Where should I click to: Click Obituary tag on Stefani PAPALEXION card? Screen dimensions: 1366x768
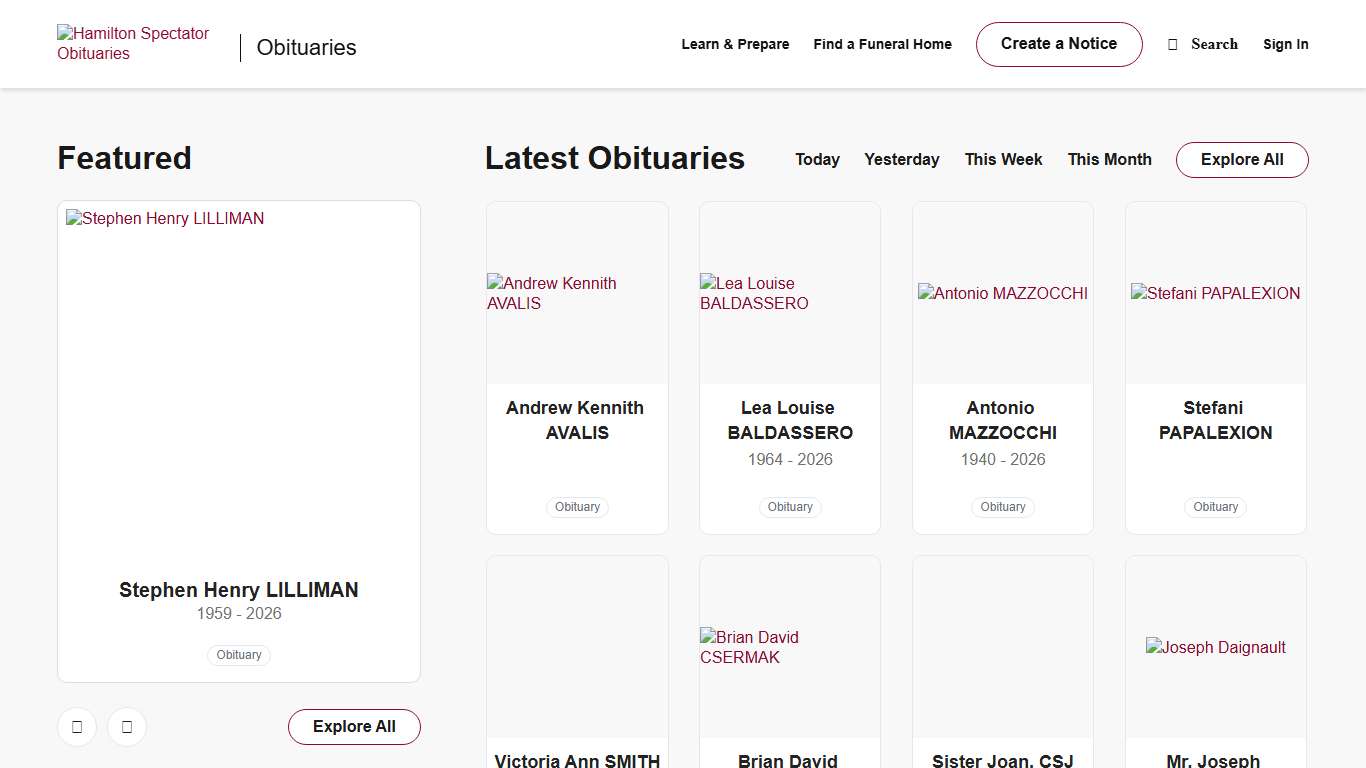coord(1215,507)
